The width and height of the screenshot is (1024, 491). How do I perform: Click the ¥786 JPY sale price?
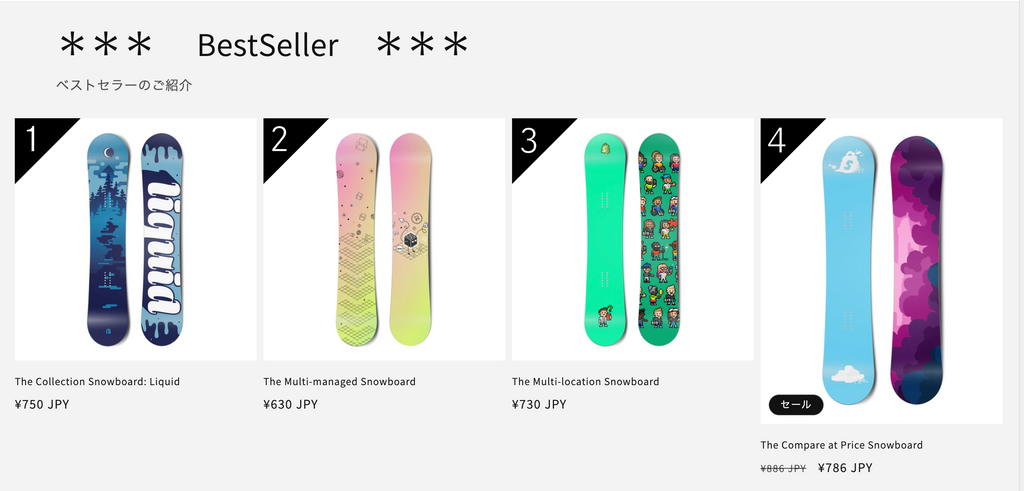point(845,467)
